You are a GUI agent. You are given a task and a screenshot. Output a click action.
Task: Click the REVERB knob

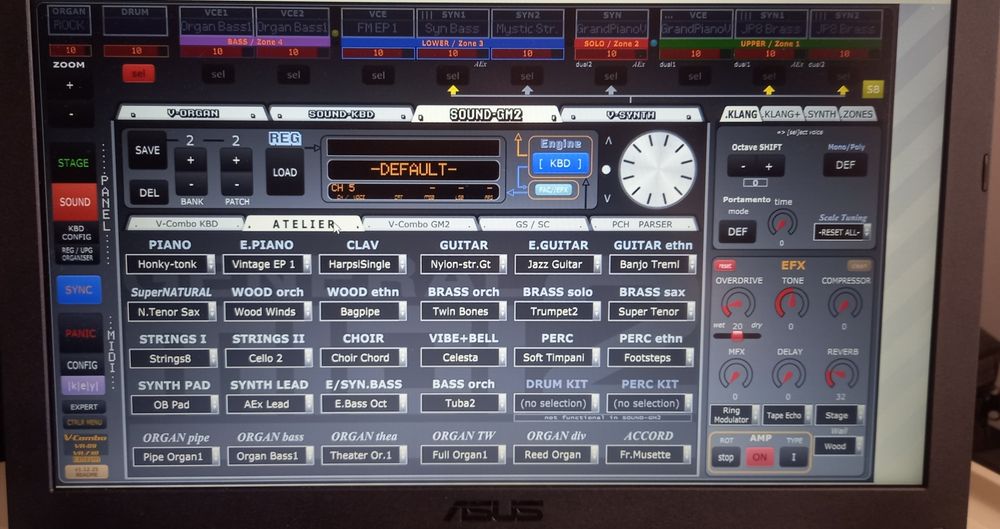[842, 373]
